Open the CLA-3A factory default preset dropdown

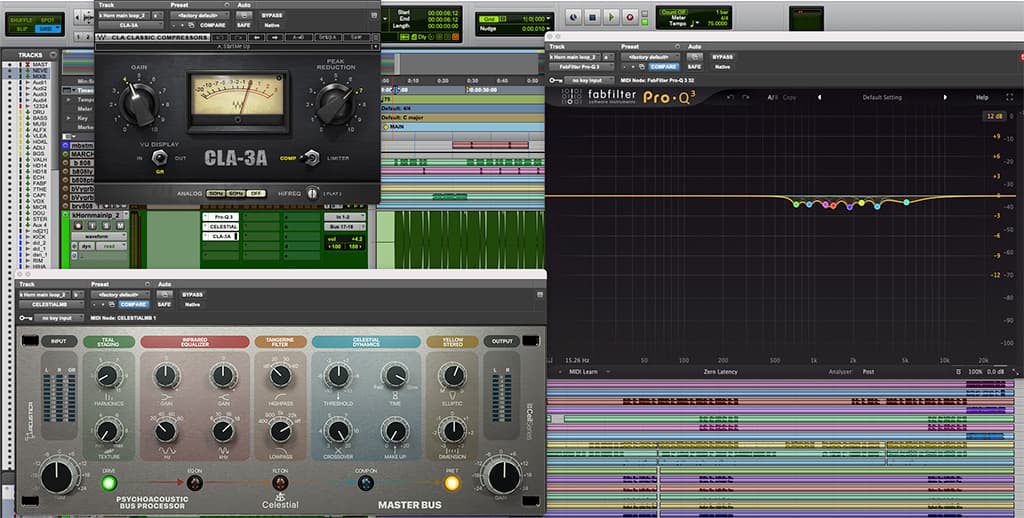(x=199, y=15)
